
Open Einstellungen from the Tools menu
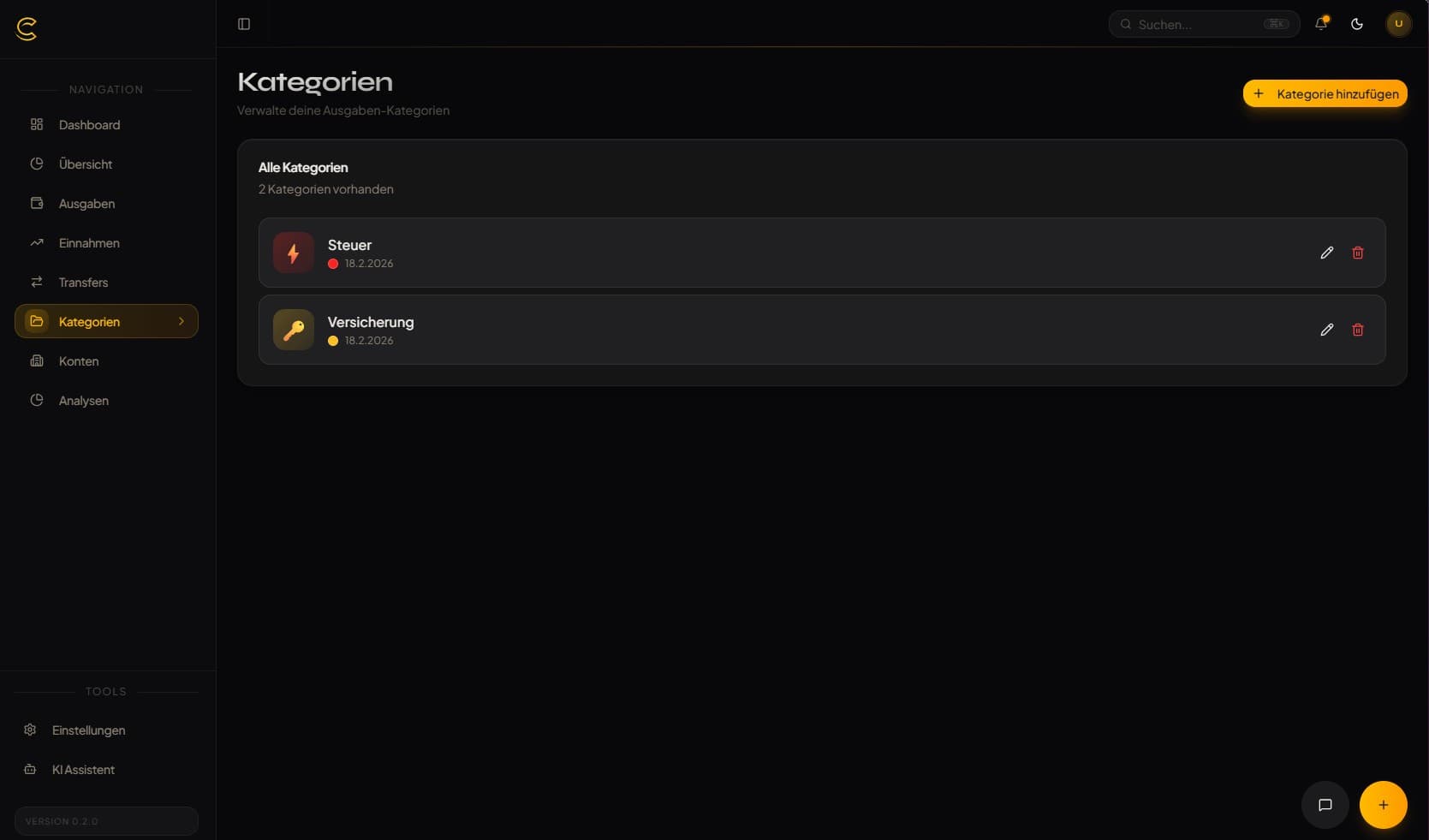coord(88,730)
